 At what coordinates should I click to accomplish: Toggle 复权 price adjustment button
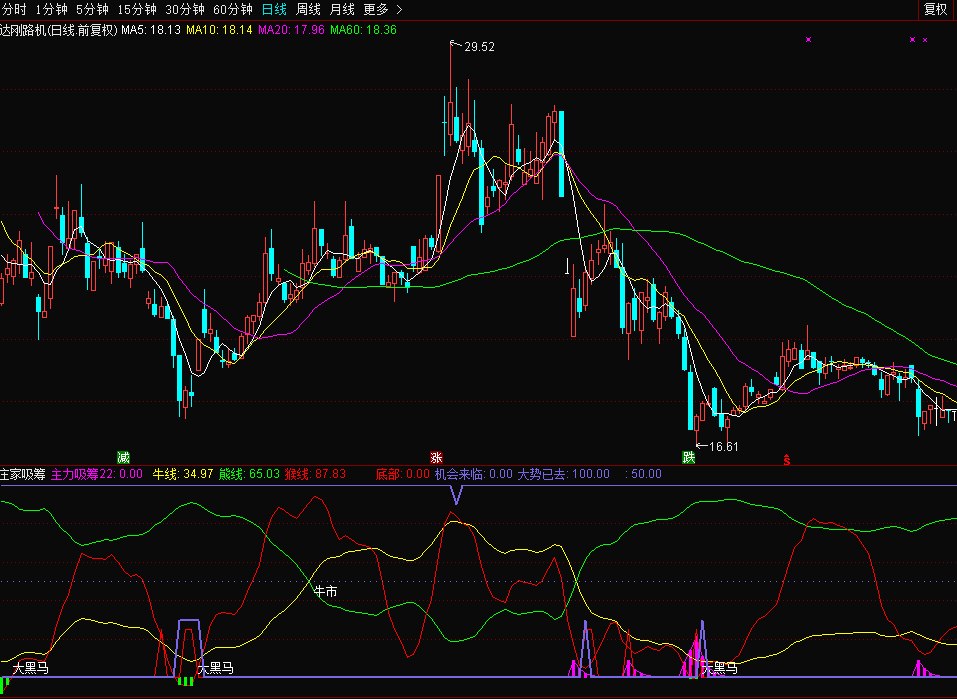[935, 9]
